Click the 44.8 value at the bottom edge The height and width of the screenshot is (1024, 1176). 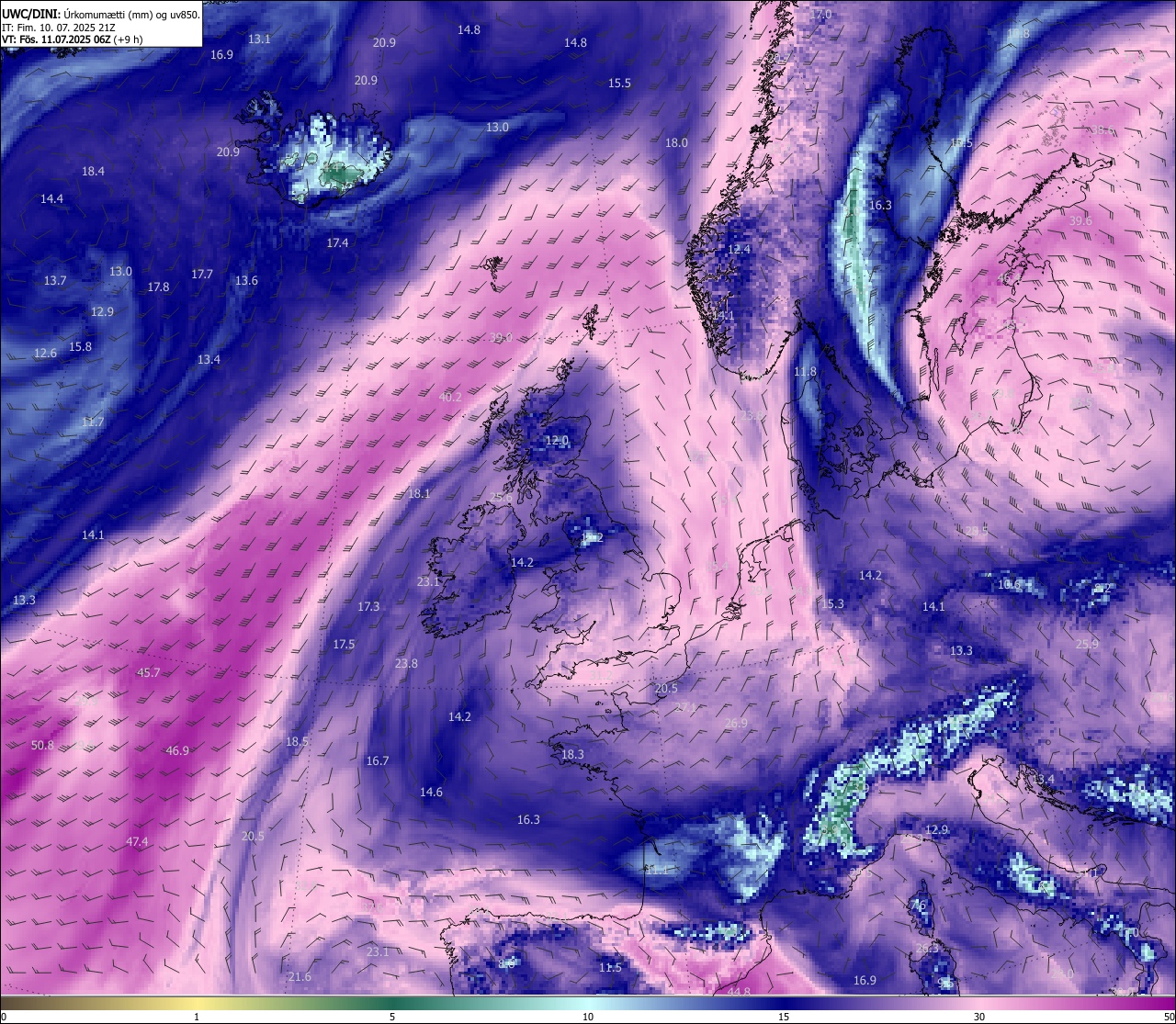tap(739, 992)
